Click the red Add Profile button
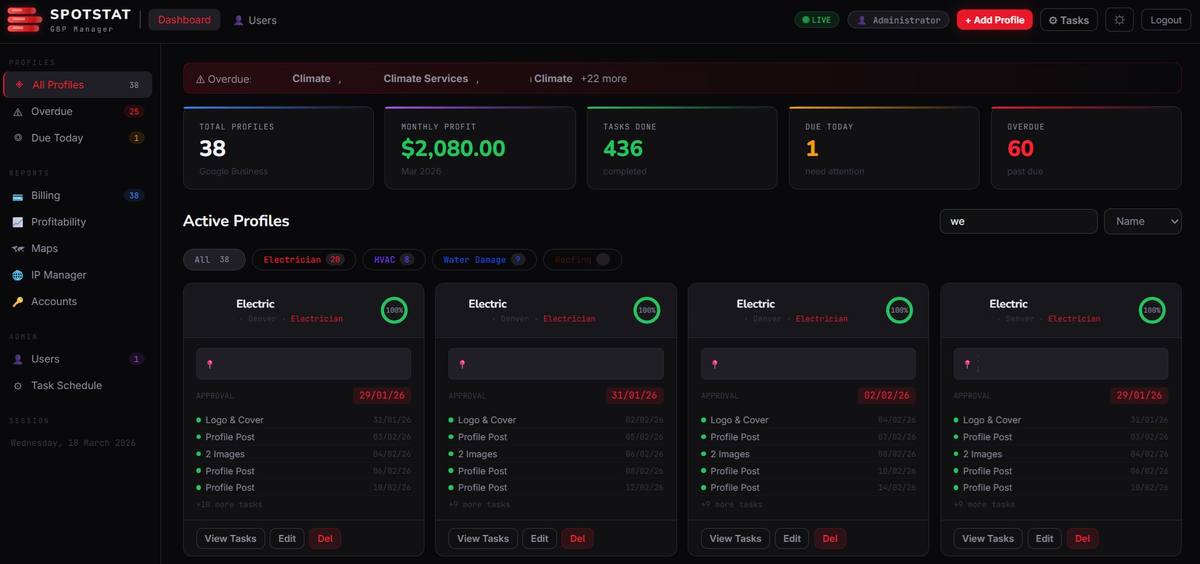This screenshot has height=564, width=1200. coord(994,20)
